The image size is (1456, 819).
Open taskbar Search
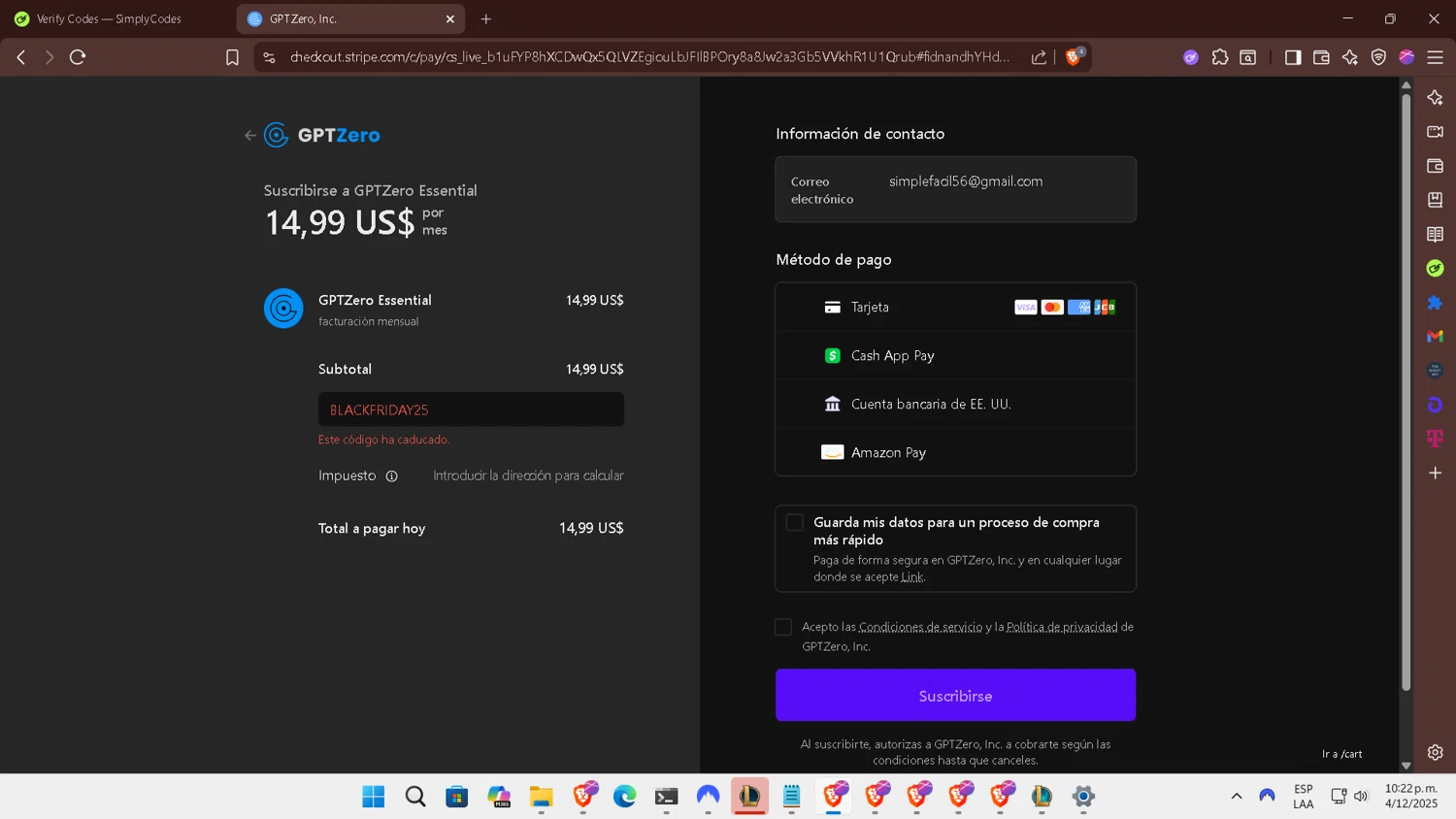pyautogui.click(x=415, y=797)
